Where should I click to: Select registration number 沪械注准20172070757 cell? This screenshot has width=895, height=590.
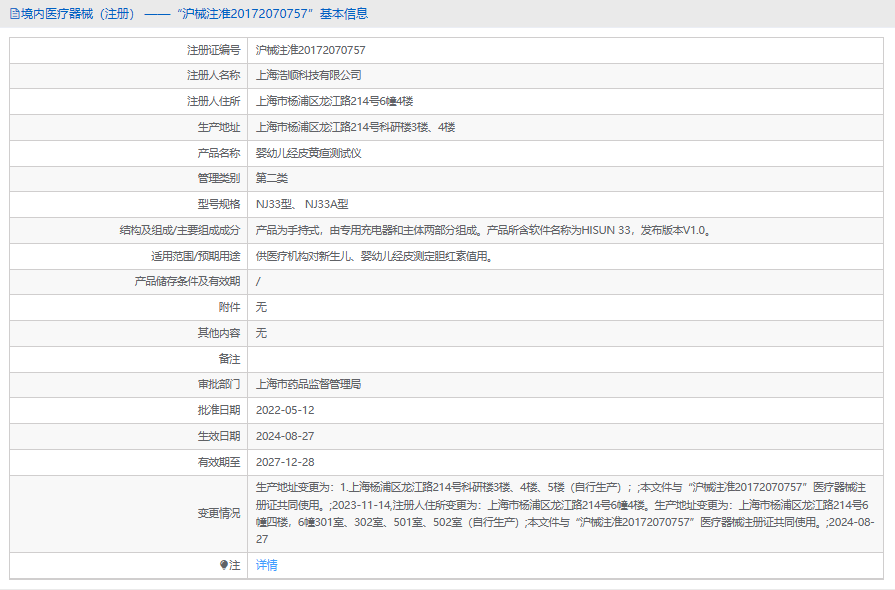(311, 50)
